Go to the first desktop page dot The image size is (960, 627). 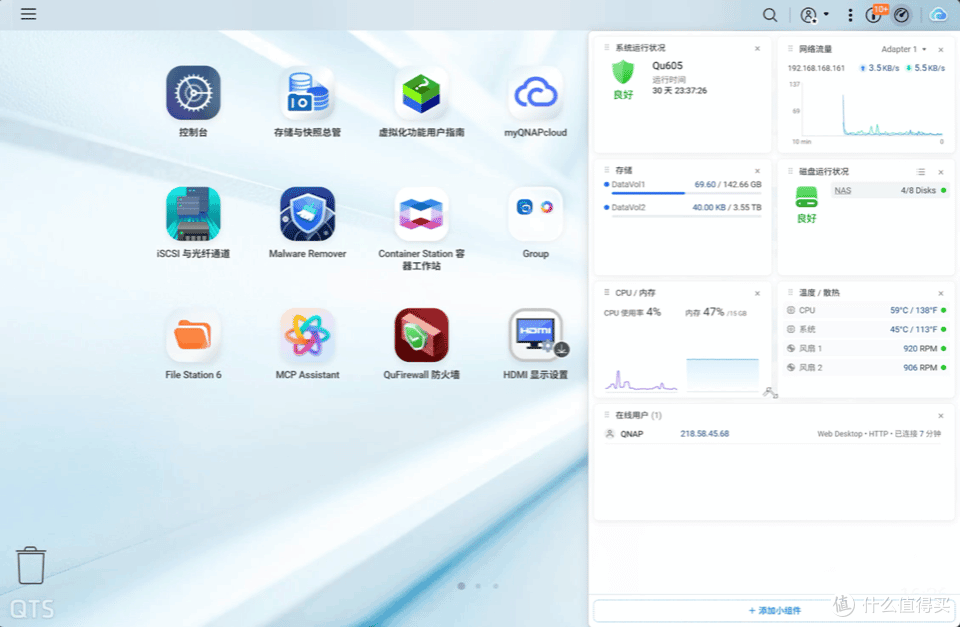pyautogui.click(x=461, y=586)
